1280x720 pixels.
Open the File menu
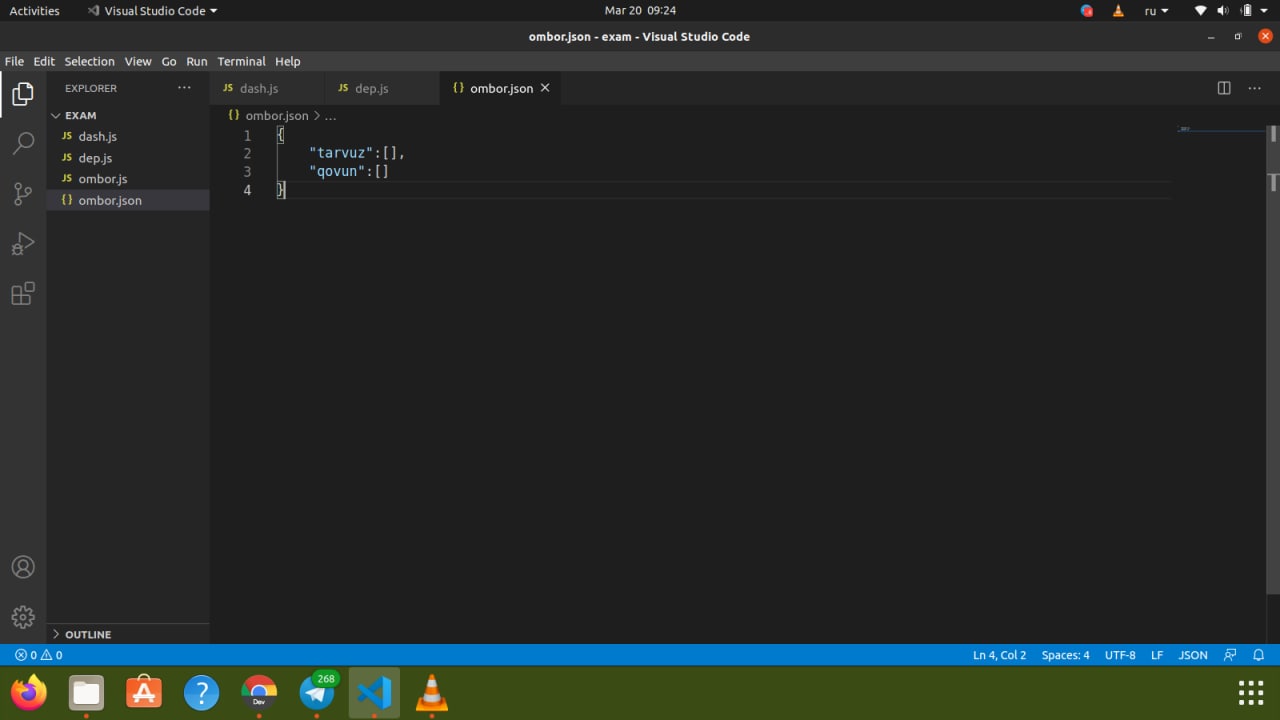pos(14,61)
